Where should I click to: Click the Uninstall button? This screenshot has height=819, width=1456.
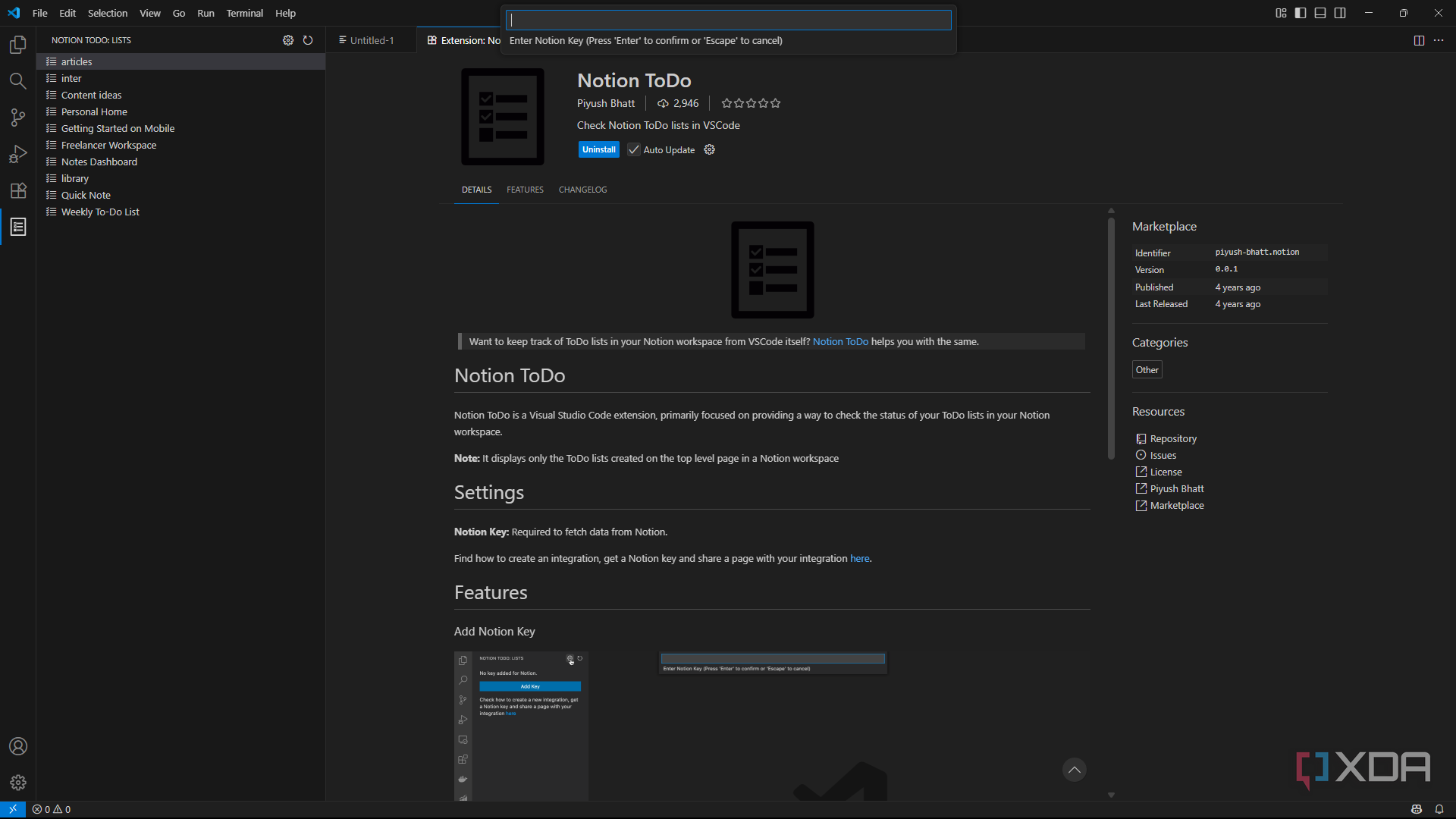(x=598, y=149)
